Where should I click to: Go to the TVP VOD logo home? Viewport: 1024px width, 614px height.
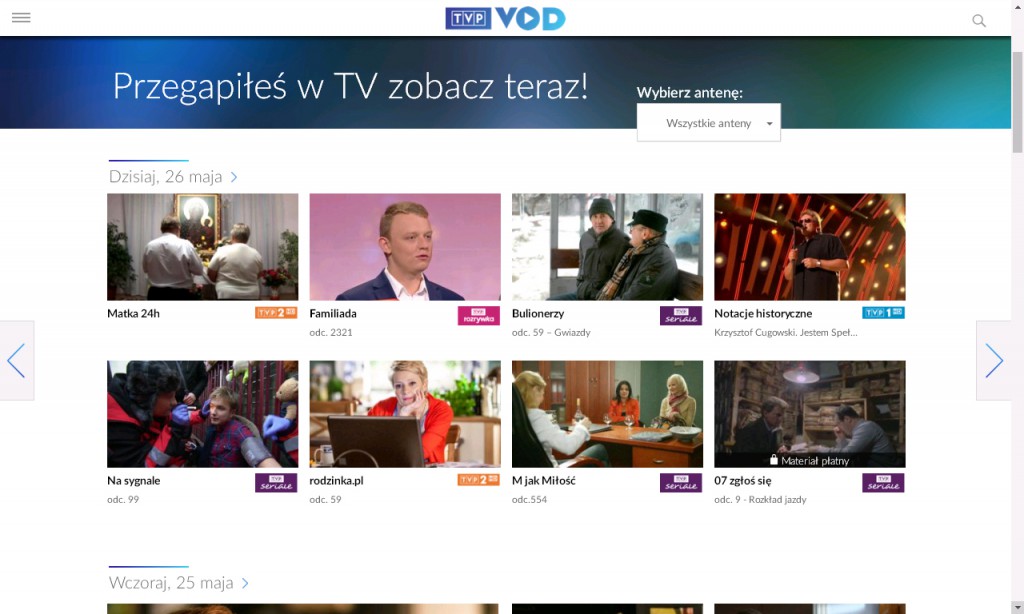coord(505,18)
